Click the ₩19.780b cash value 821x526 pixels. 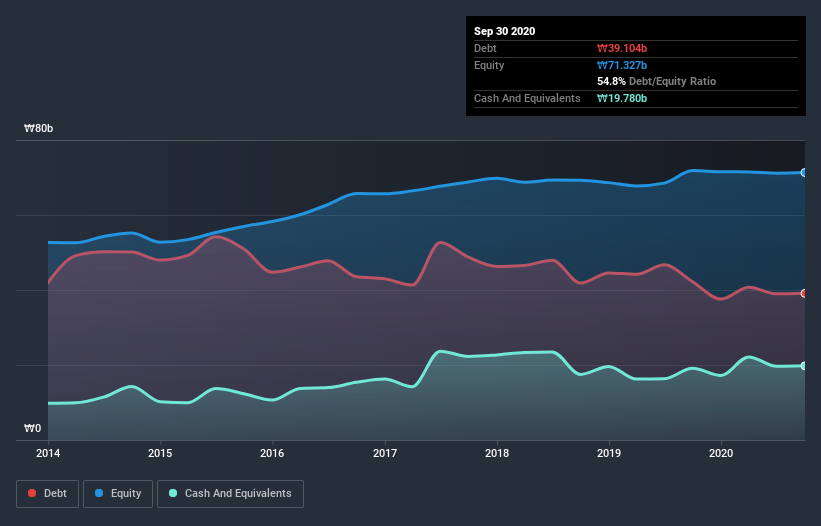(622, 98)
